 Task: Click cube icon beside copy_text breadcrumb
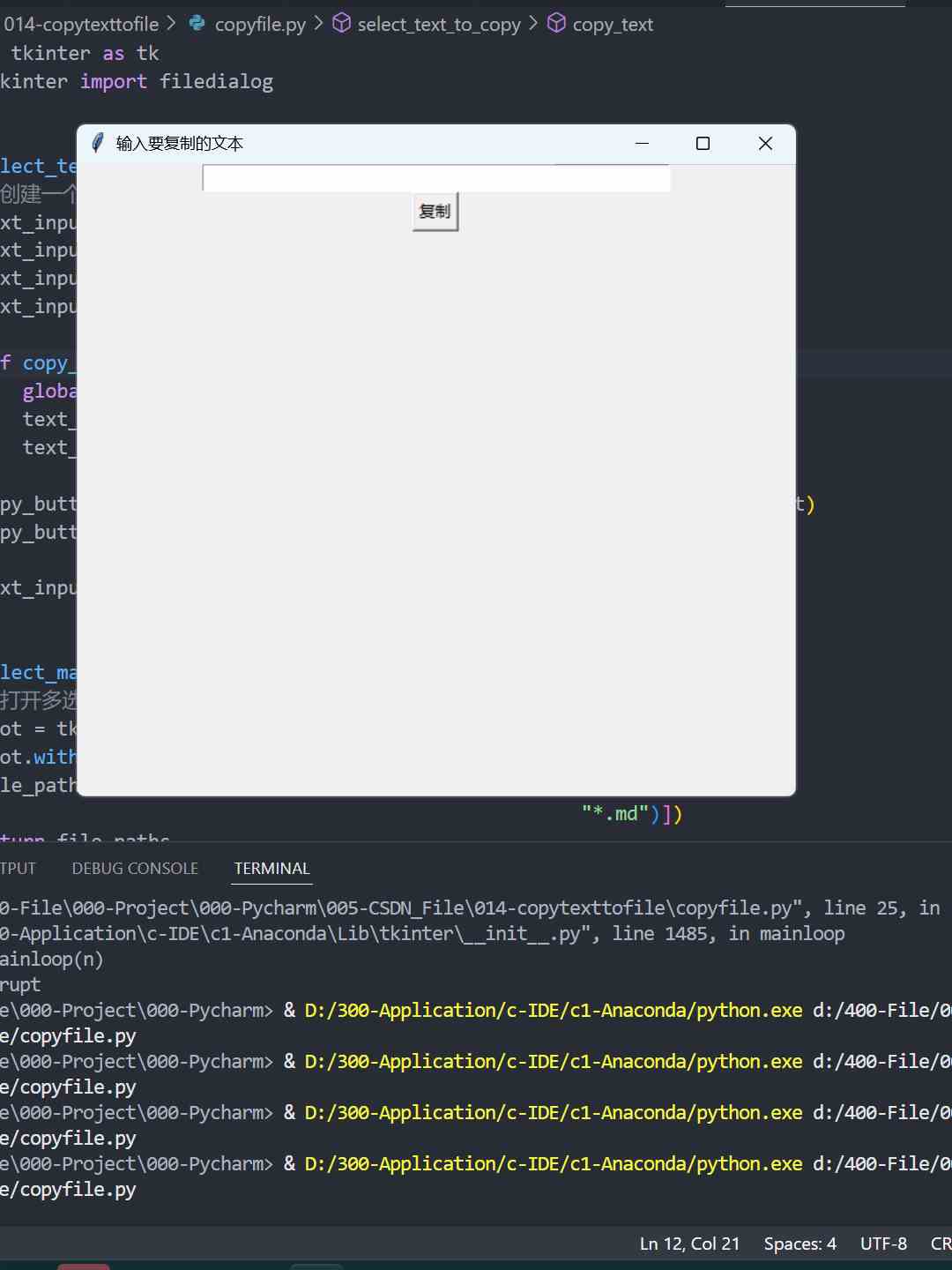(x=556, y=23)
